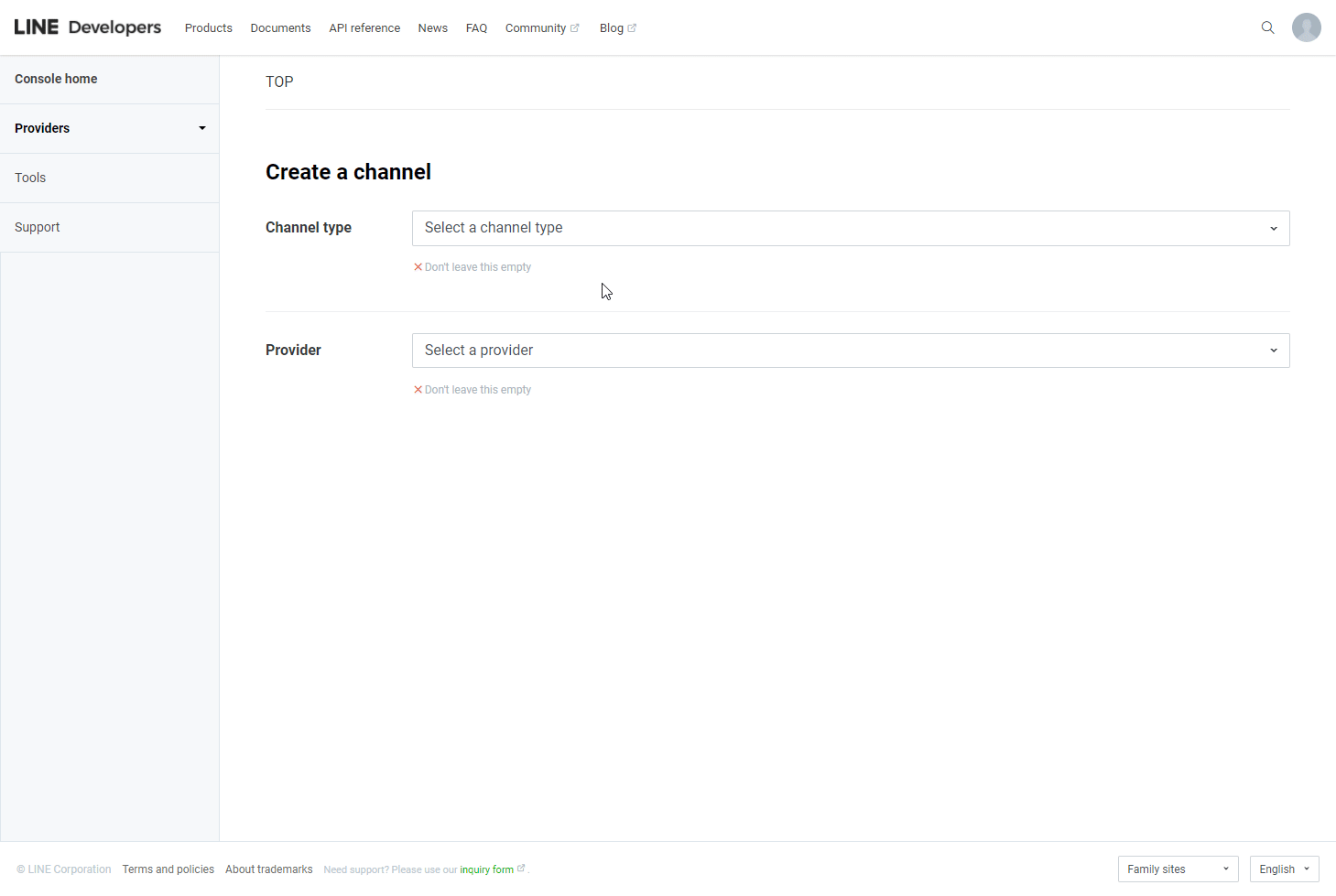Open Support in the sidebar

[x=110, y=227]
